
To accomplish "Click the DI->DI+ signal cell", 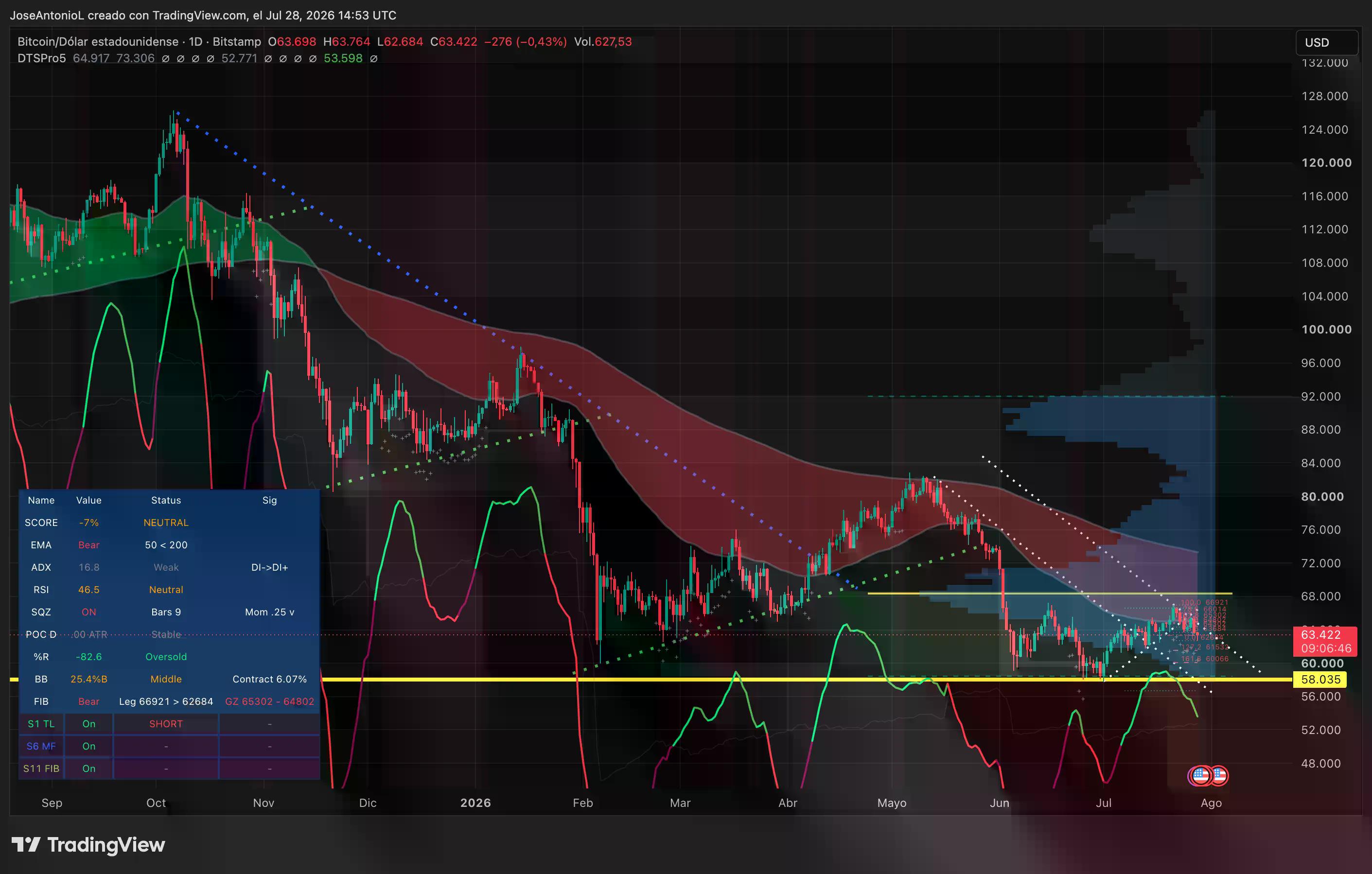I will [x=269, y=567].
